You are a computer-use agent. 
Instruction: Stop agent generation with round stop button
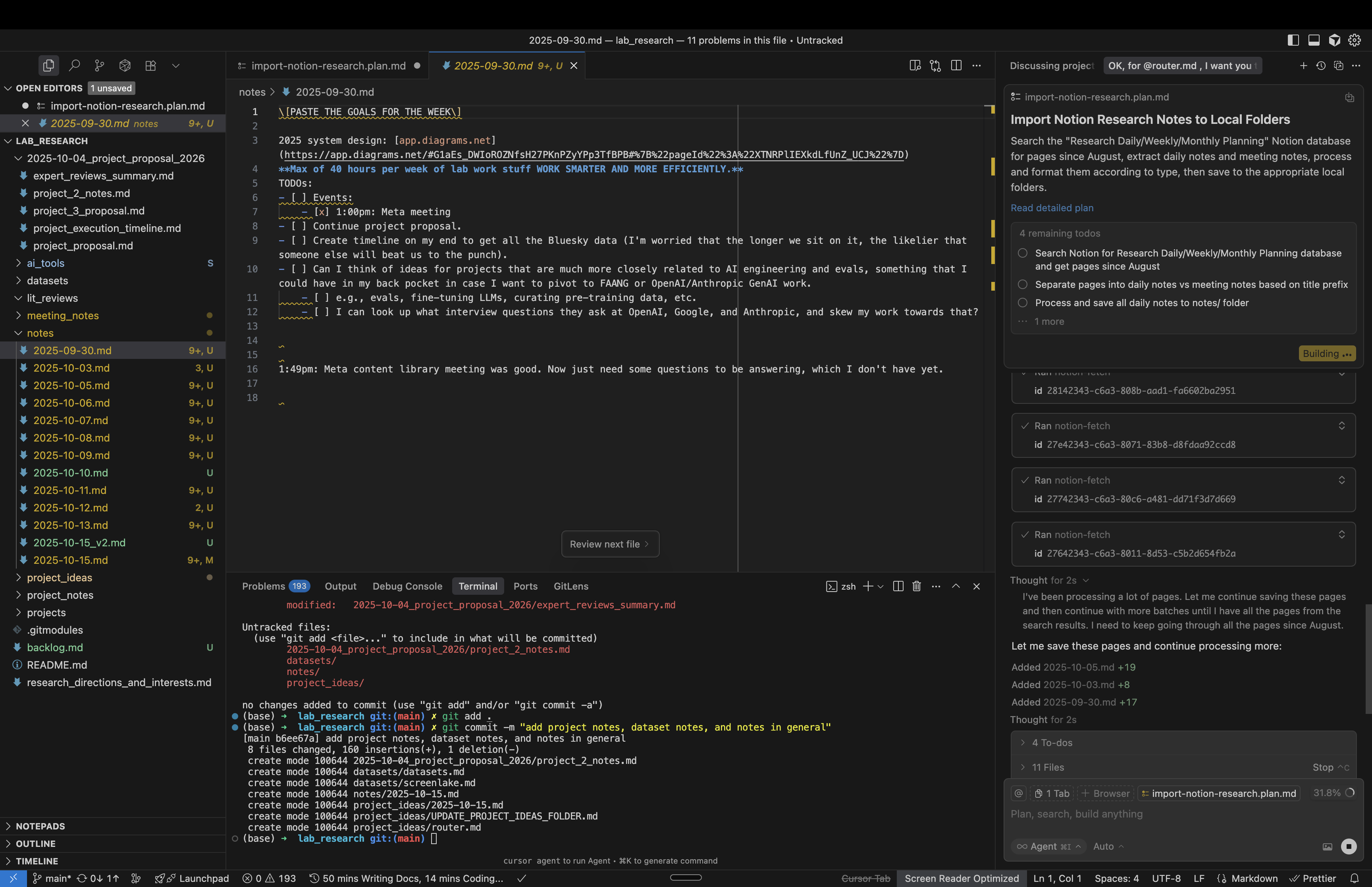click(1349, 846)
